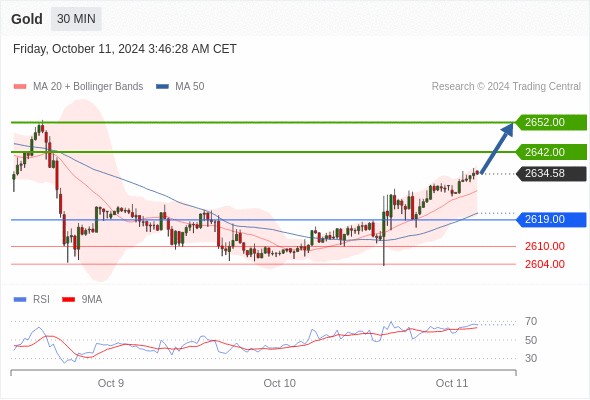590x400 pixels.
Task: Click the 9MA legend label
Action: pyautogui.click(x=91, y=300)
